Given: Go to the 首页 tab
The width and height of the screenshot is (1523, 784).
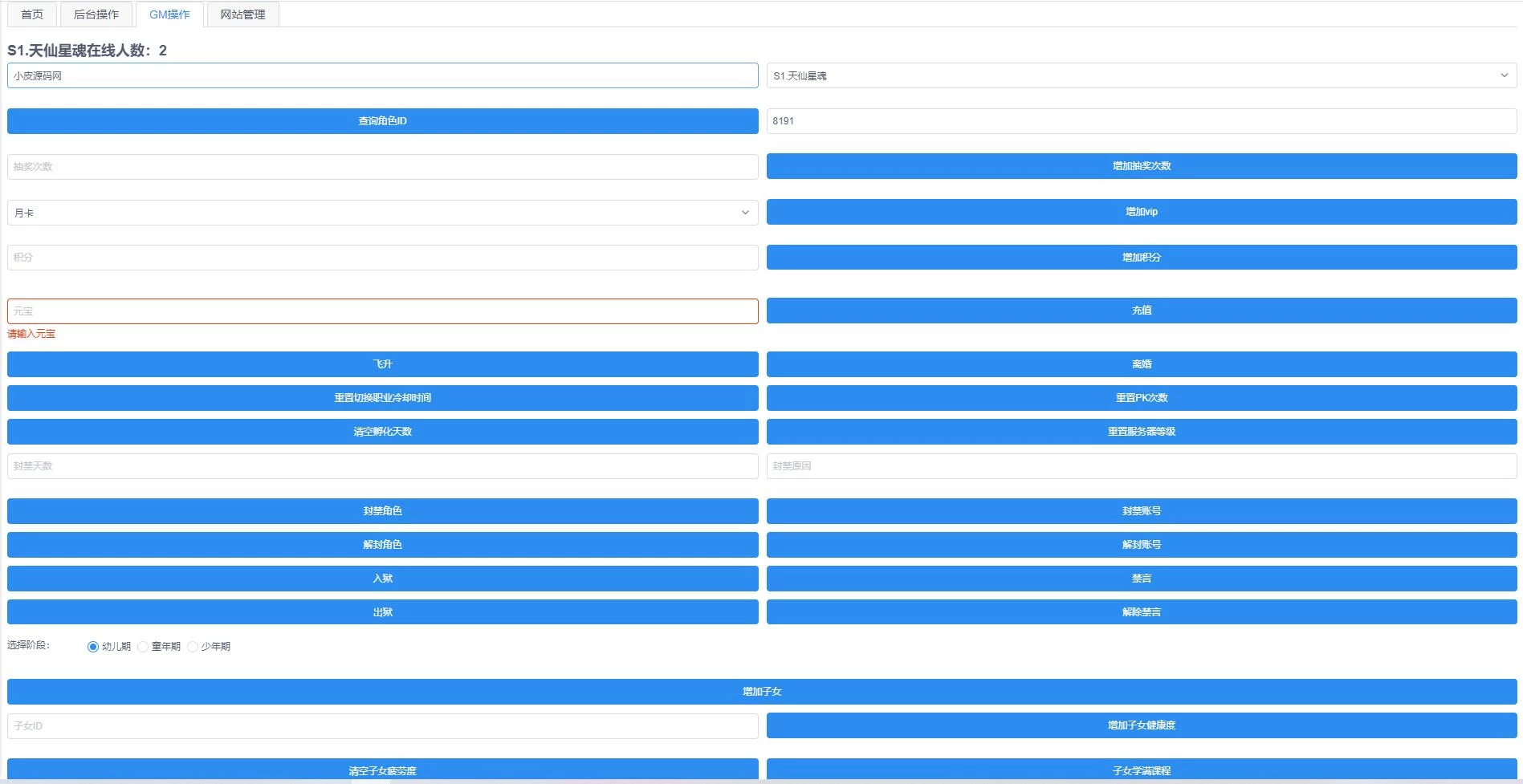Looking at the screenshot, I should pos(32,14).
